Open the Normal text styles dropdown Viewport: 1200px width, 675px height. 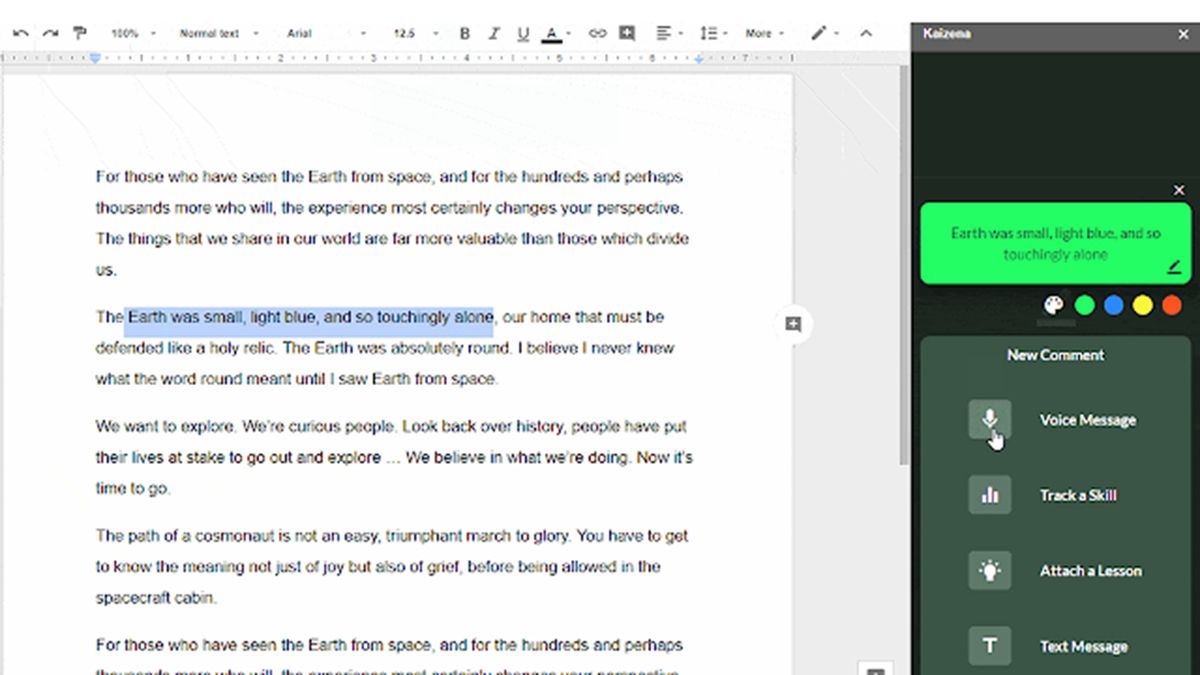click(215, 33)
